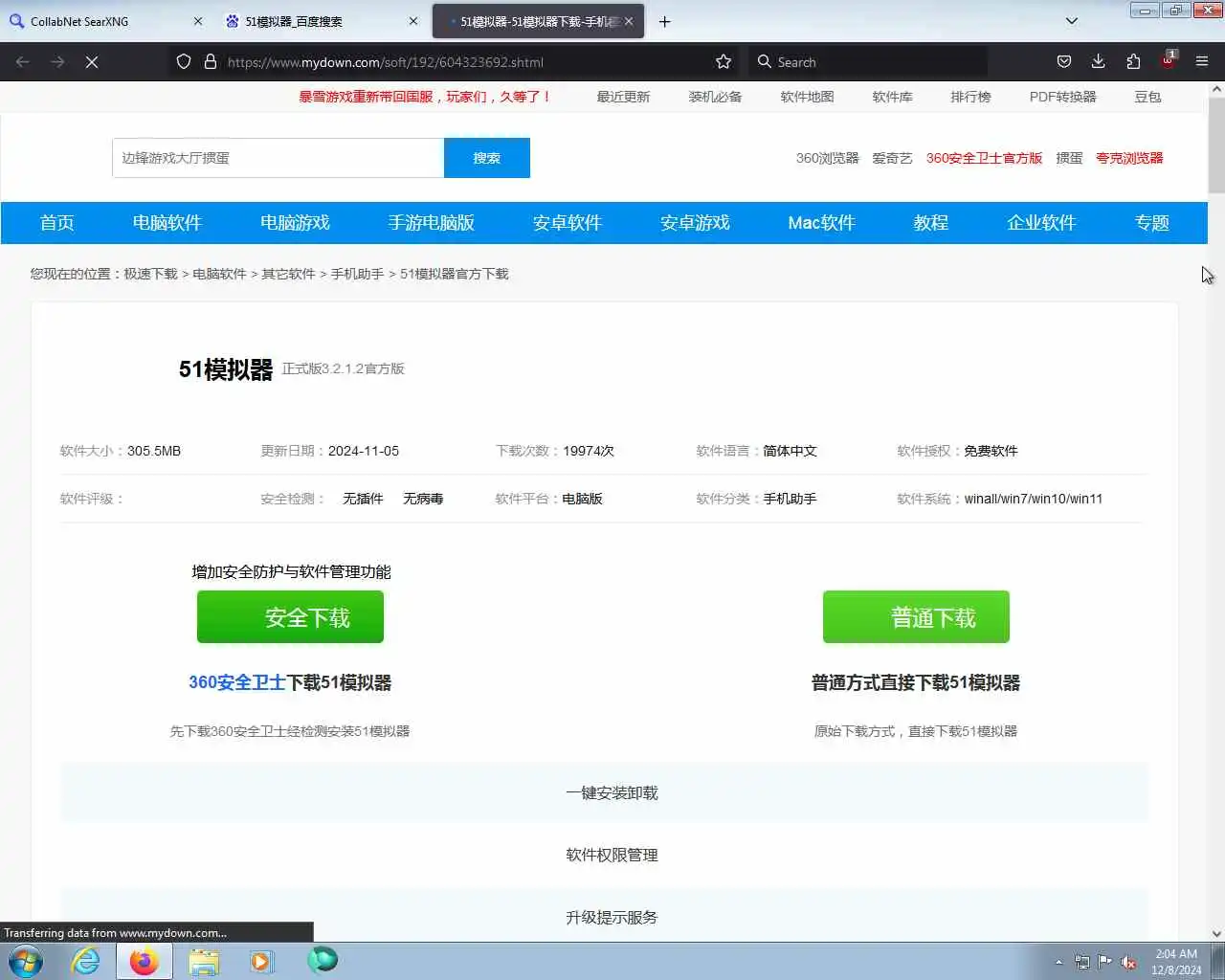Viewport: 1225px width, 980px height.
Task: Open 安卓游戏 navigation item
Action: coord(695,223)
